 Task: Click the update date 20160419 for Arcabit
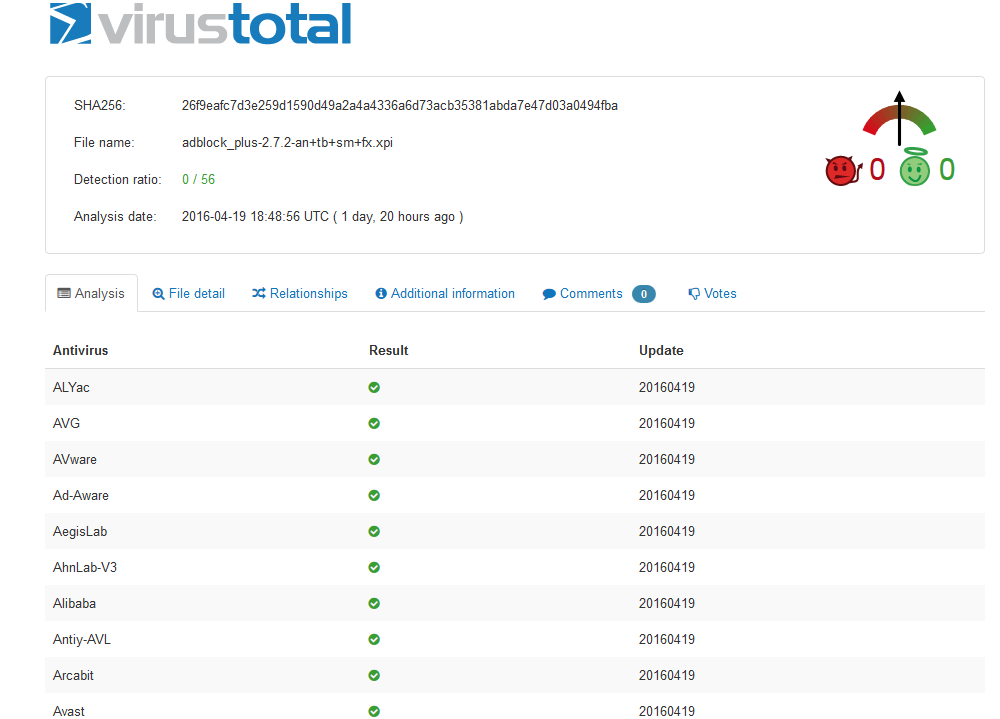click(667, 676)
